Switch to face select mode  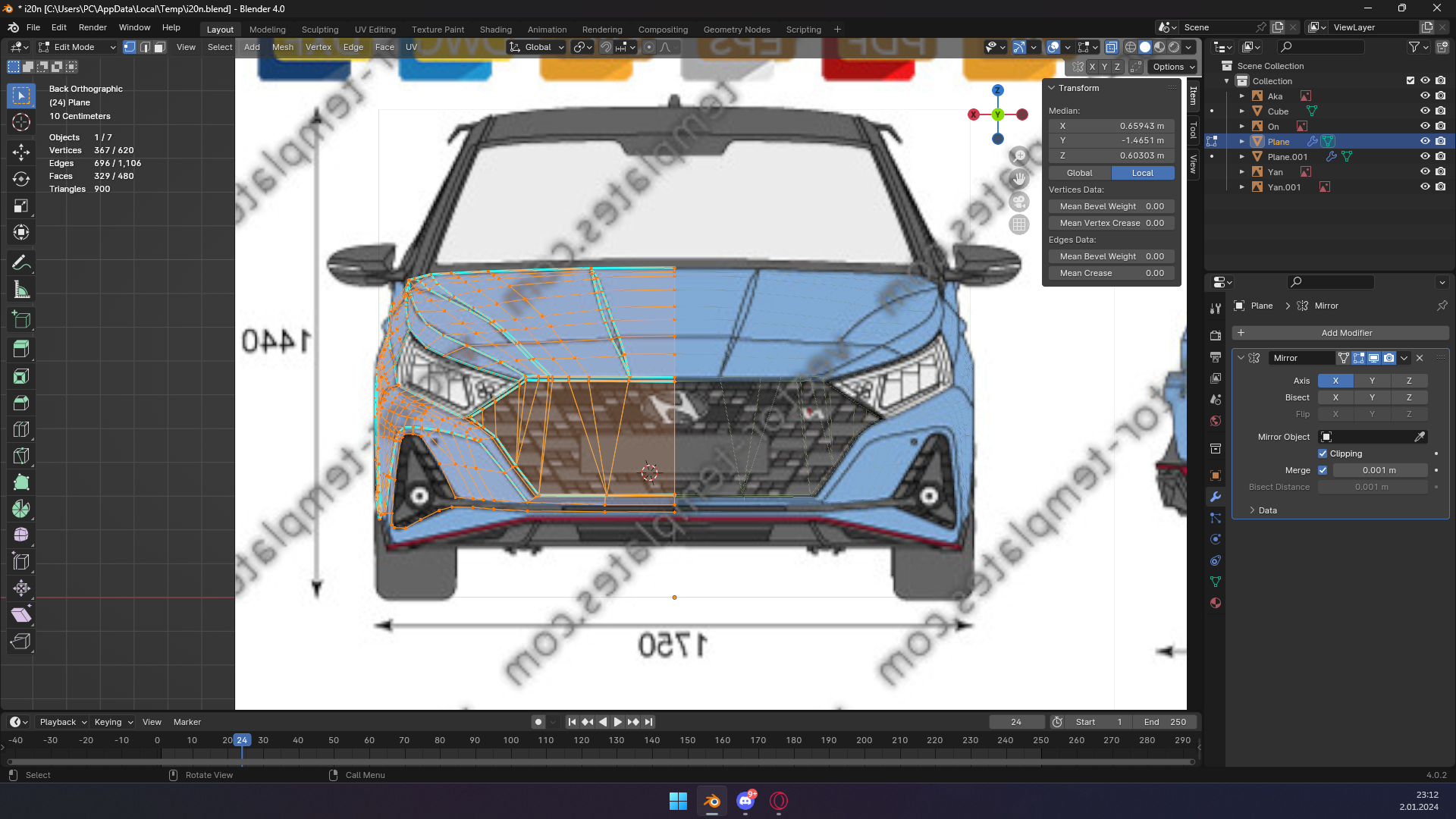pos(159,47)
